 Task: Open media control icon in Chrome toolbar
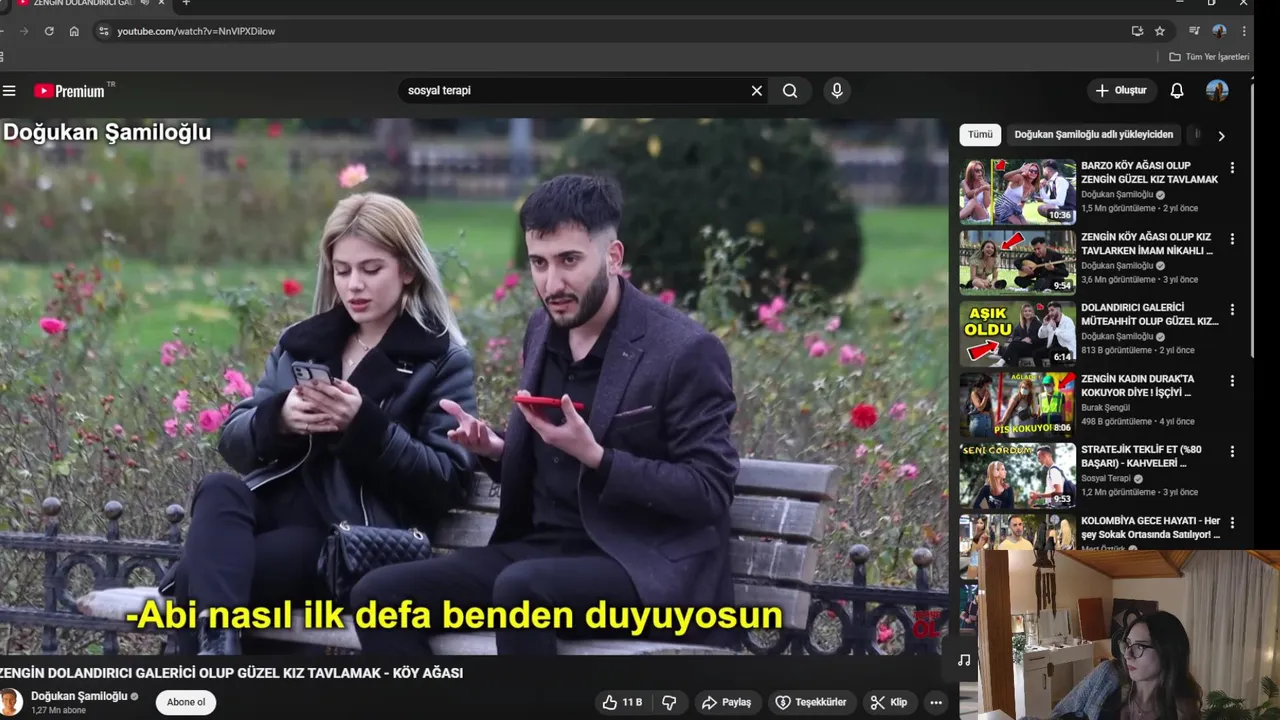coord(1194,31)
